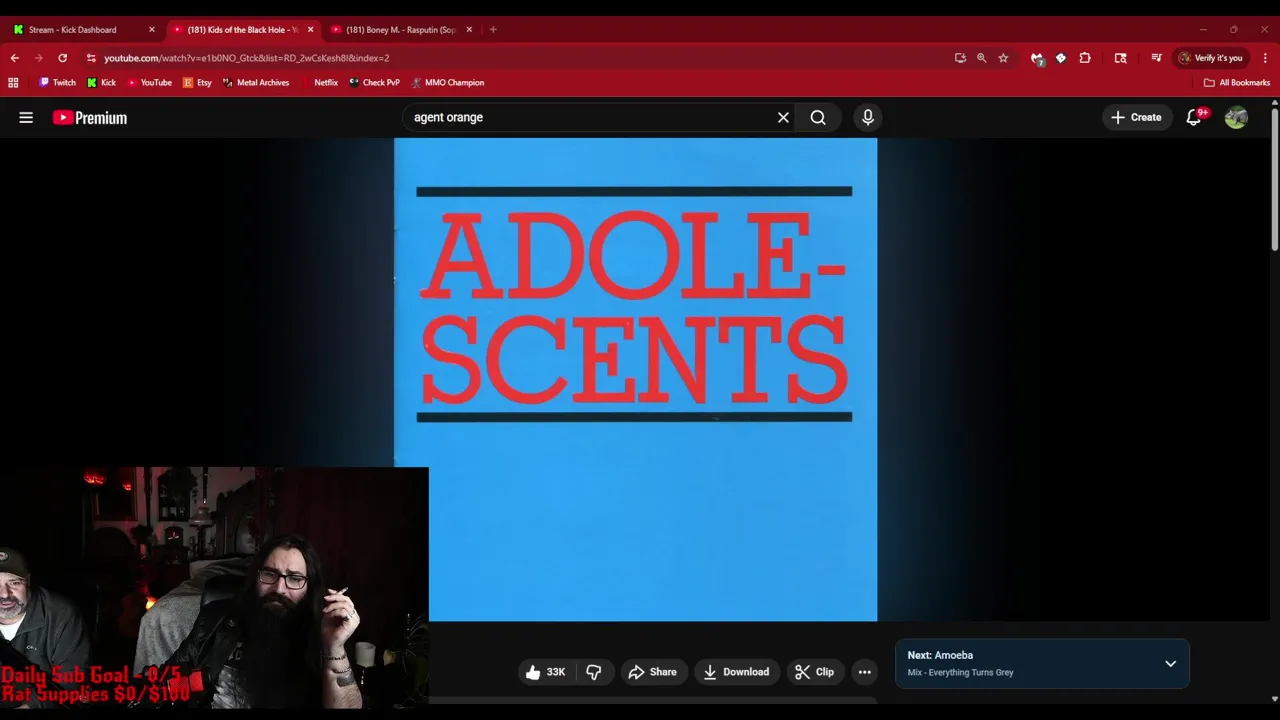Screen dimensions: 1280x720
Task: Click the Adolescents album art video
Action: [635, 380]
